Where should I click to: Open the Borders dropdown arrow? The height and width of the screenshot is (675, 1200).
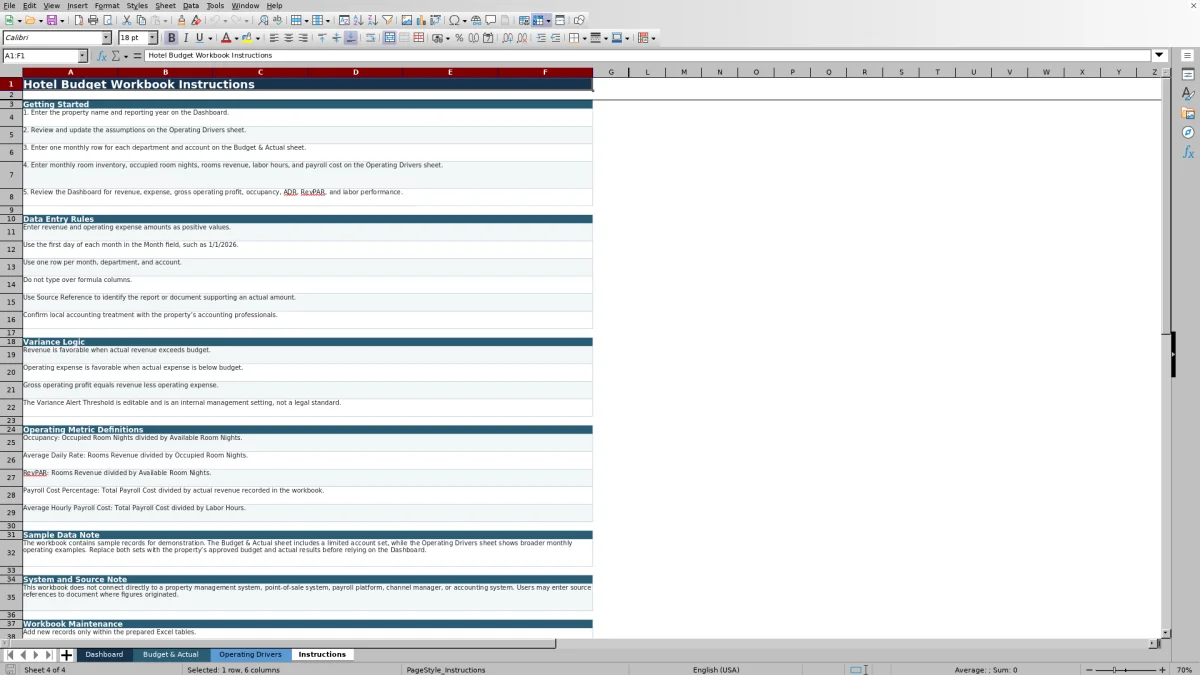pos(584,38)
